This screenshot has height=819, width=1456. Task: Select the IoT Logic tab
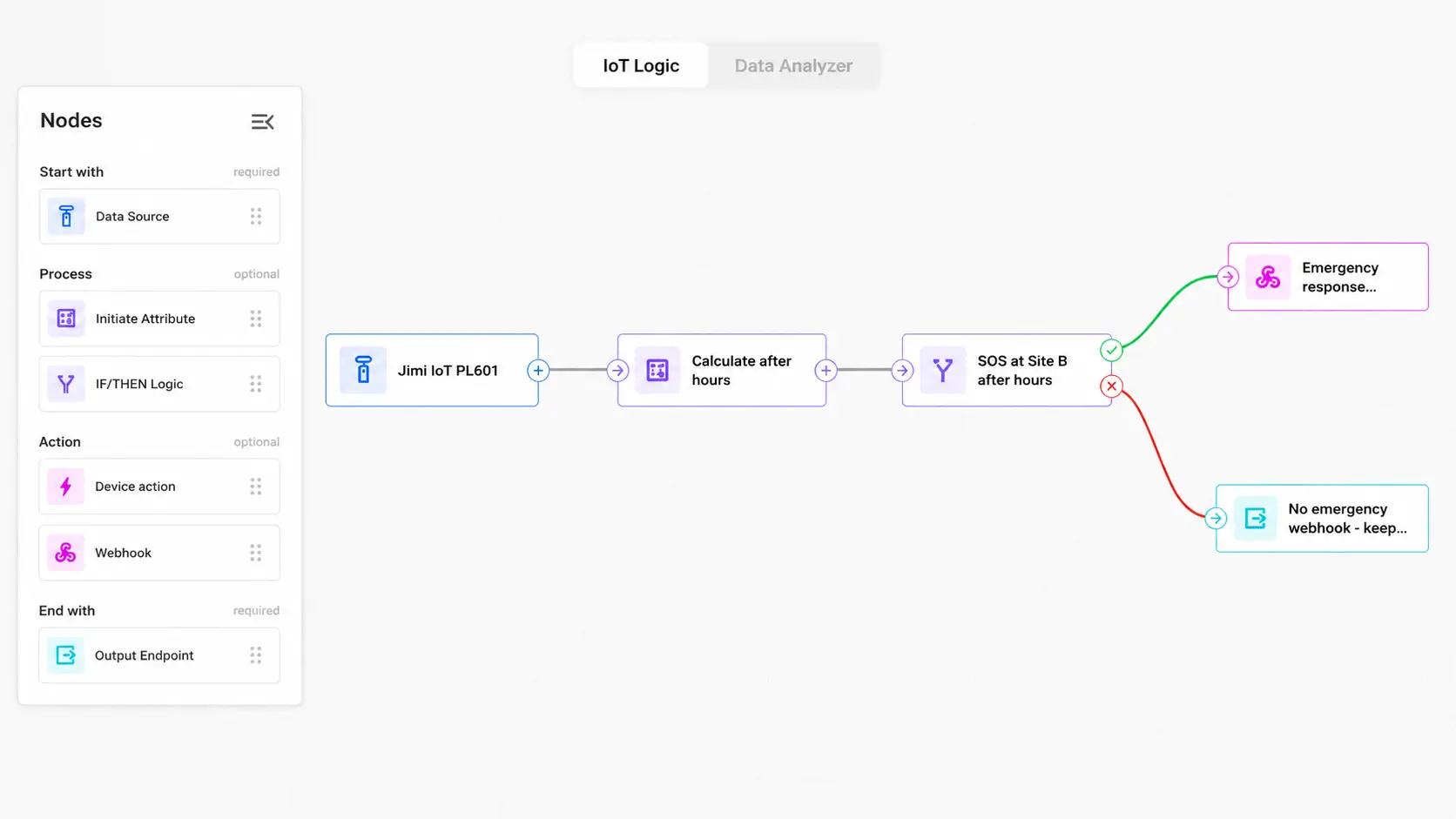pyautogui.click(x=641, y=65)
